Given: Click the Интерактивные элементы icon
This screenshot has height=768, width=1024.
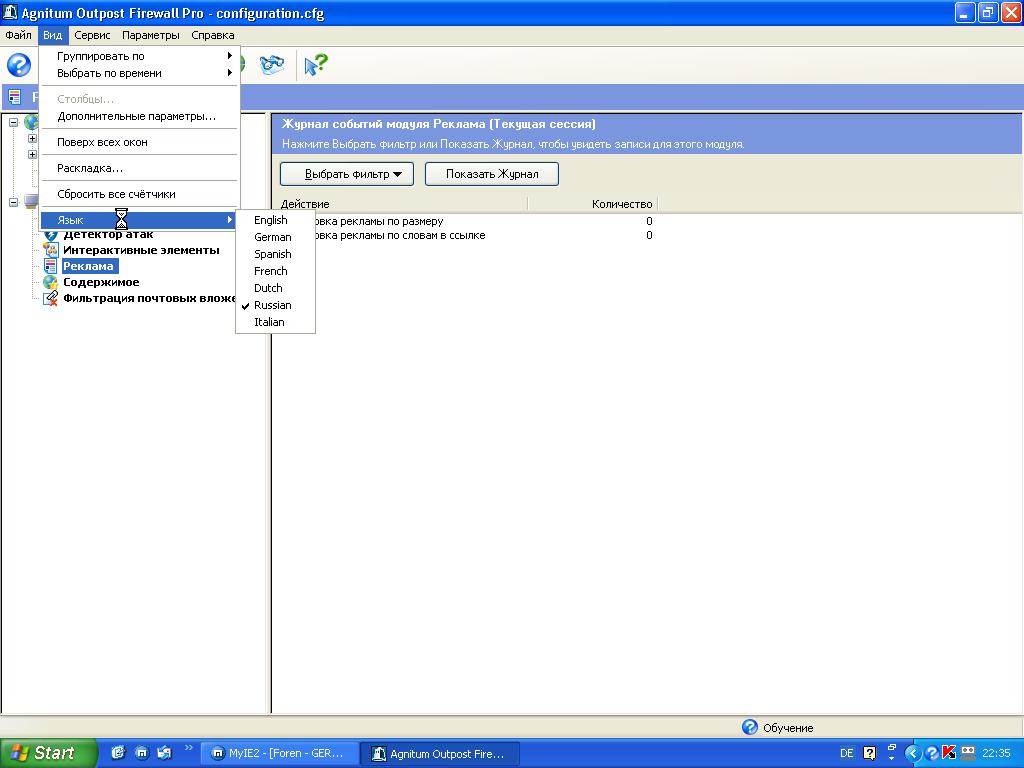Looking at the screenshot, I should coord(50,250).
